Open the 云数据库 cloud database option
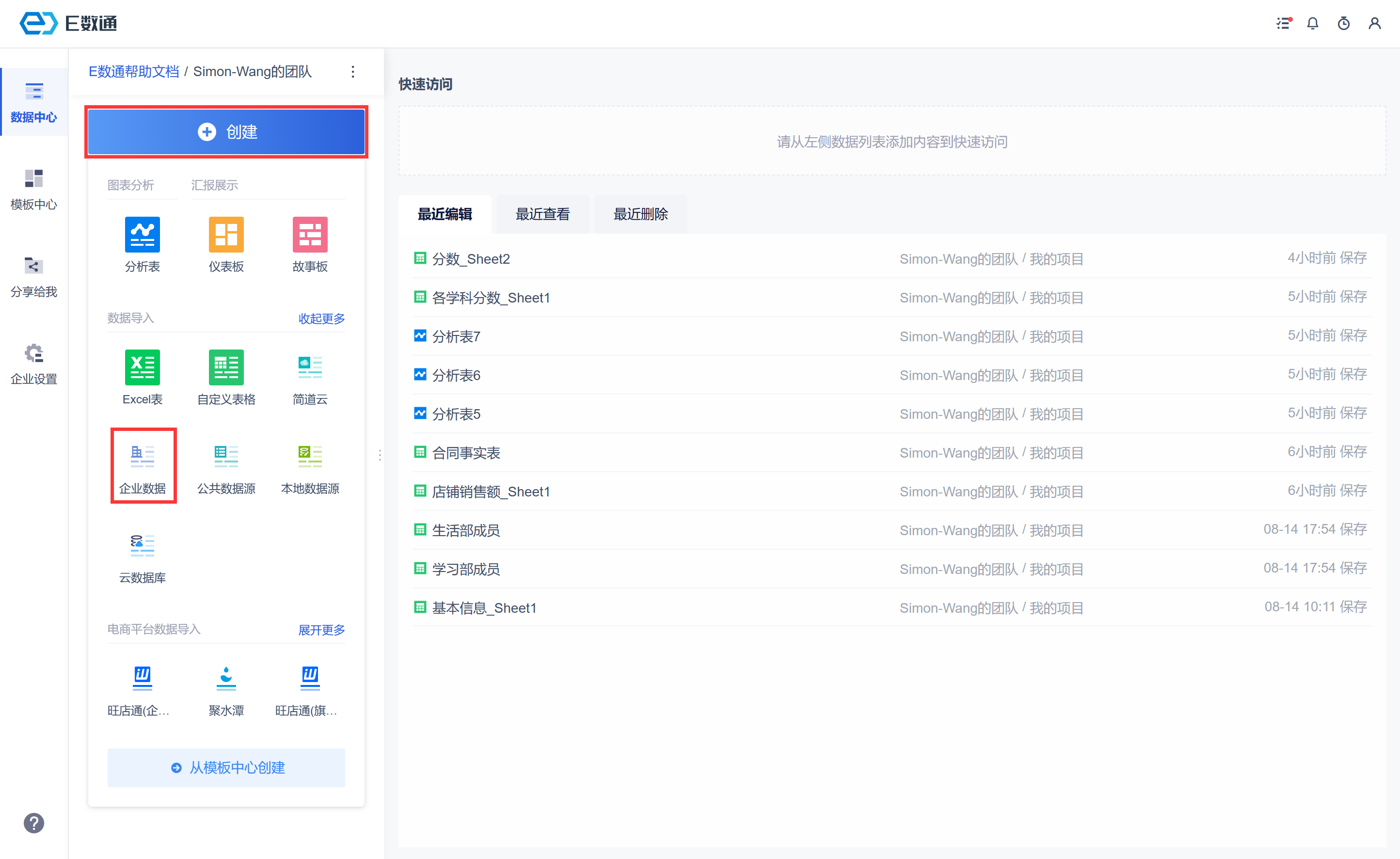Screen dimensions: 1400x859 (142, 546)
